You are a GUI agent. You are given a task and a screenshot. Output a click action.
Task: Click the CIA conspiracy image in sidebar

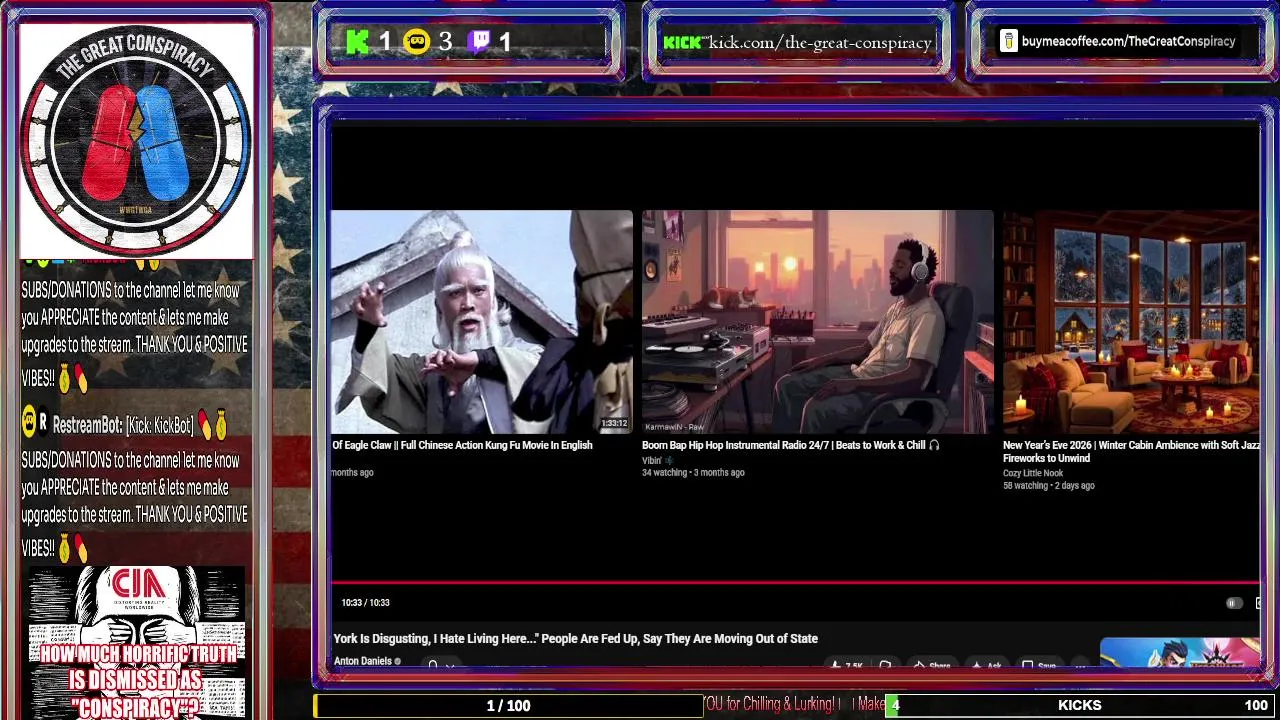click(136, 642)
